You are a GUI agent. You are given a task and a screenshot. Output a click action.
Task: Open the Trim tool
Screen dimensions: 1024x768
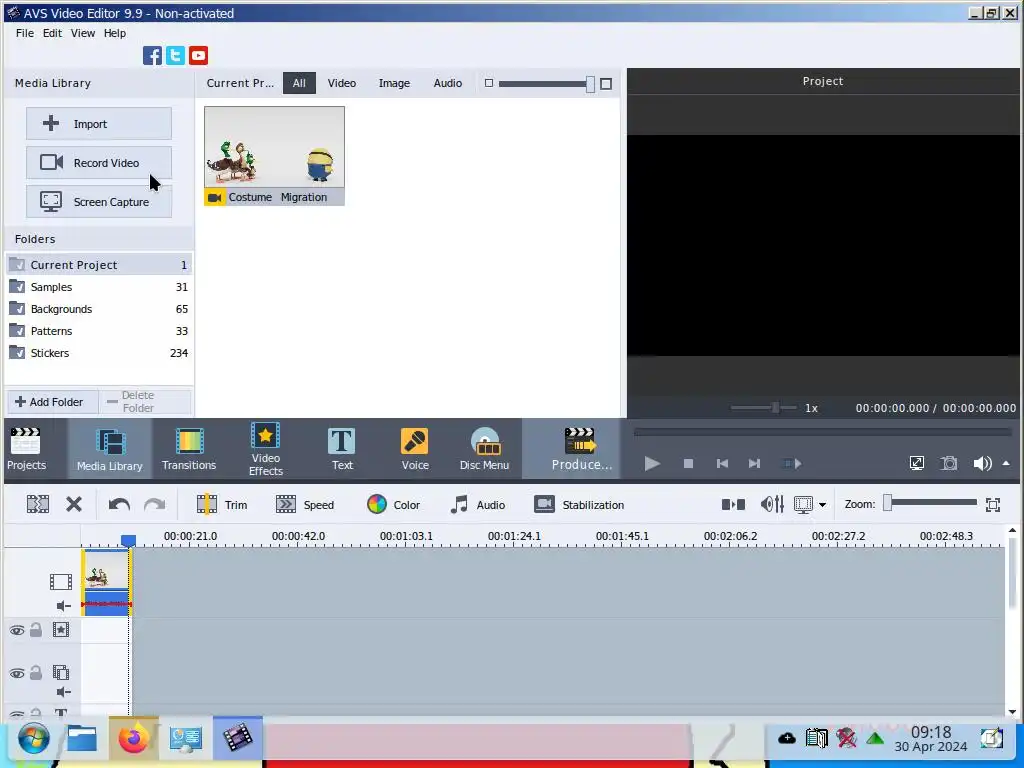pyautogui.click(x=222, y=504)
